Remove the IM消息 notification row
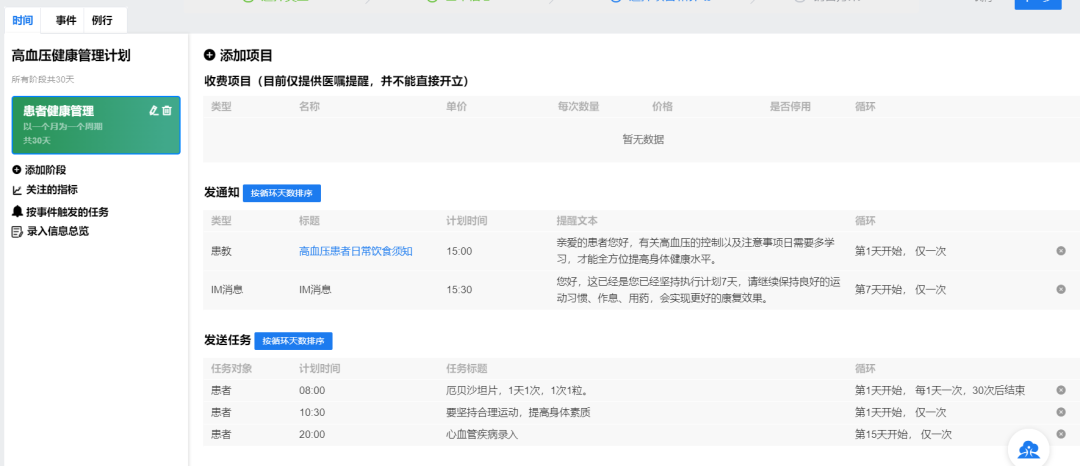 tap(1061, 289)
